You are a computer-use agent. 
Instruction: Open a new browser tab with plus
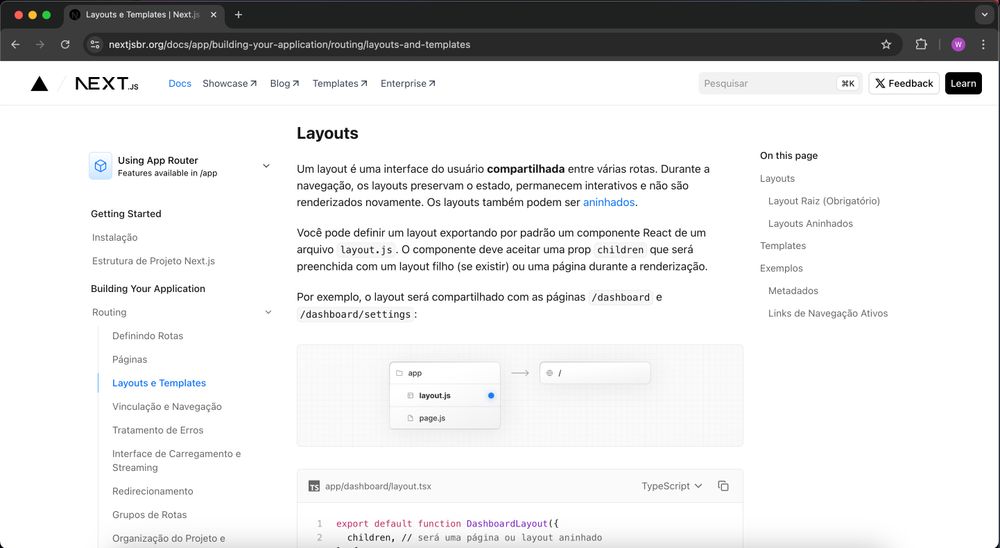pyautogui.click(x=239, y=15)
